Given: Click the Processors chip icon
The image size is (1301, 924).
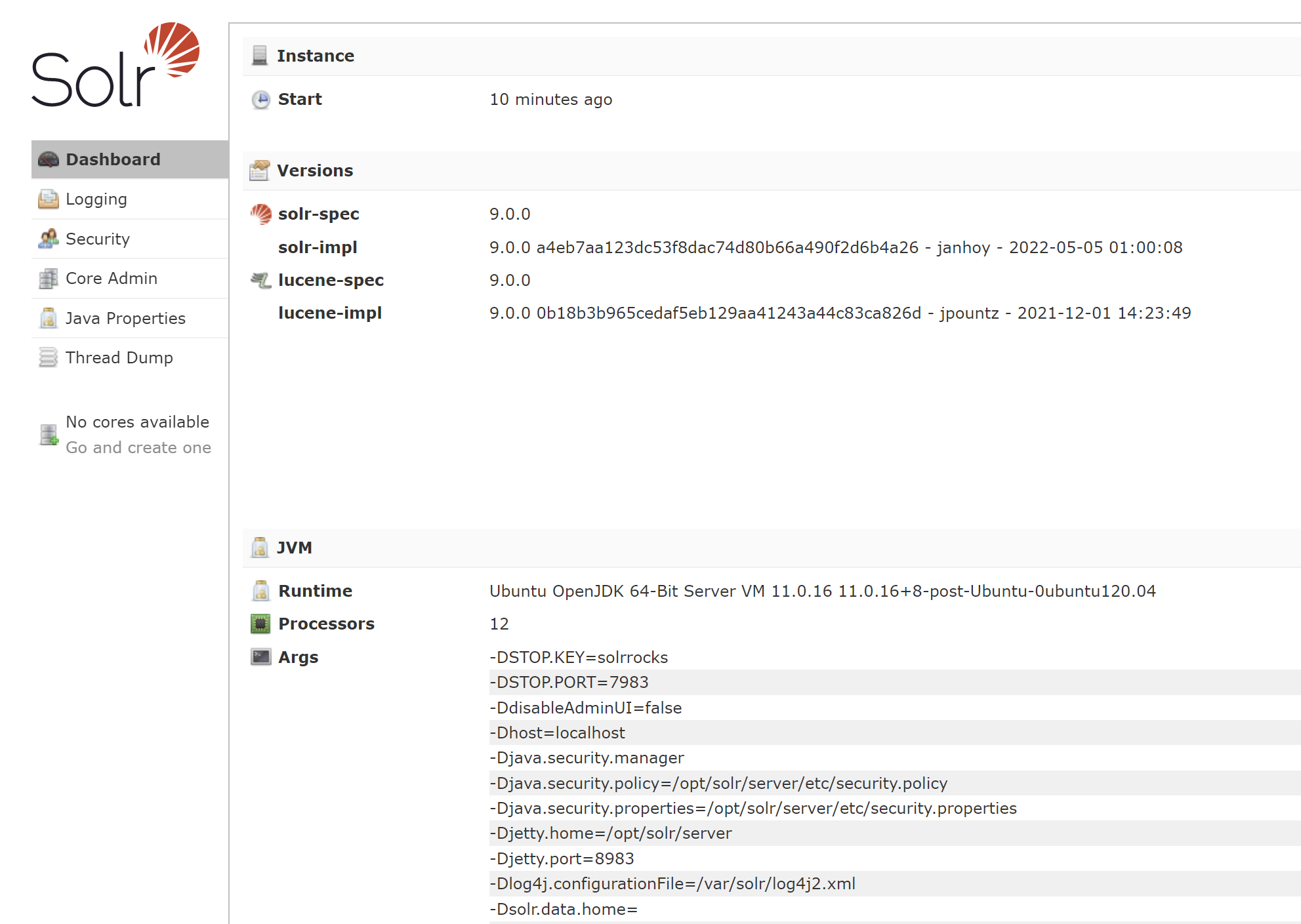Looking at the screenshot, I should pyautogui.click(x=260, y=624).
